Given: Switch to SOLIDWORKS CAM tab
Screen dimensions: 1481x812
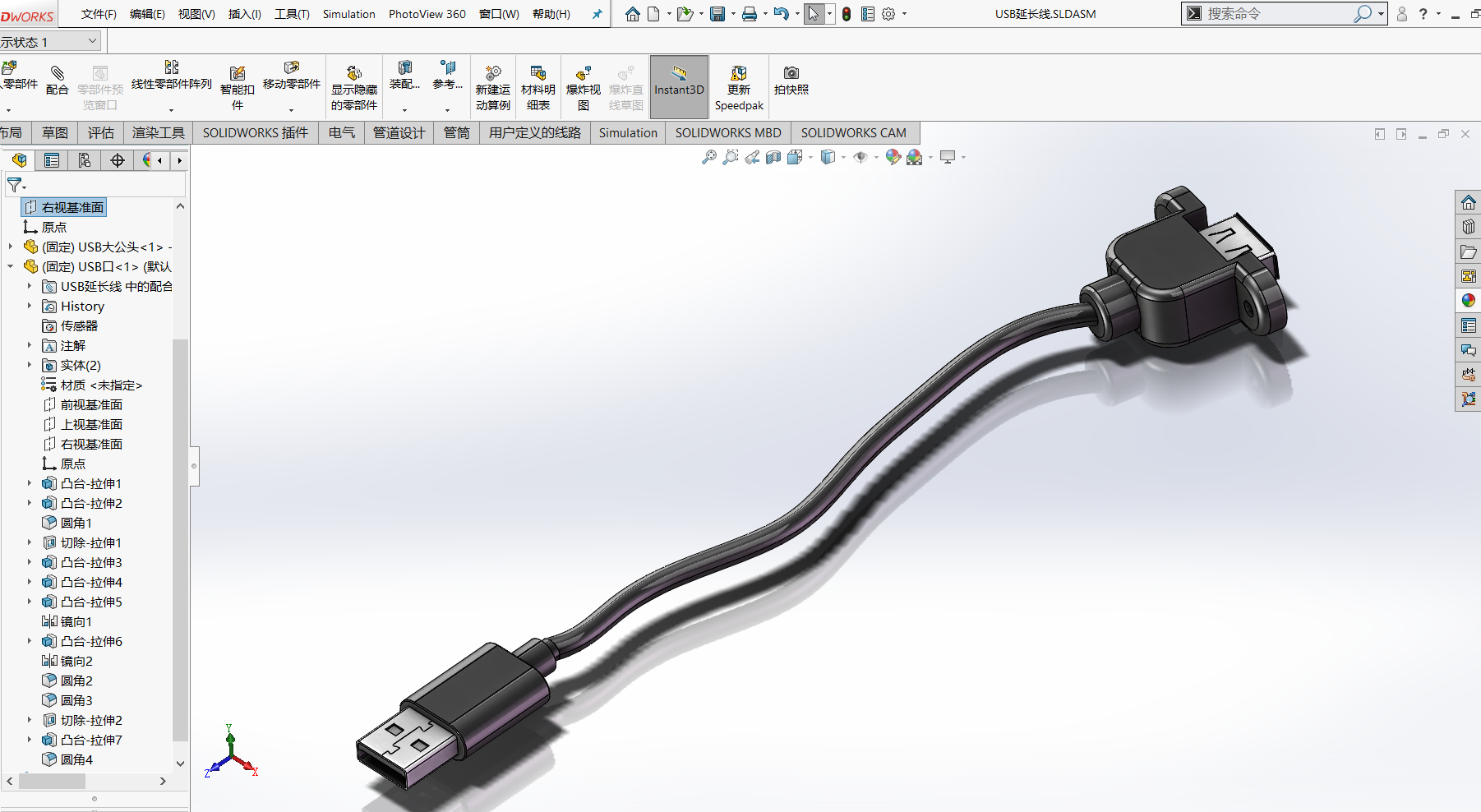Looking at the screenshot, I should point(854,132).
